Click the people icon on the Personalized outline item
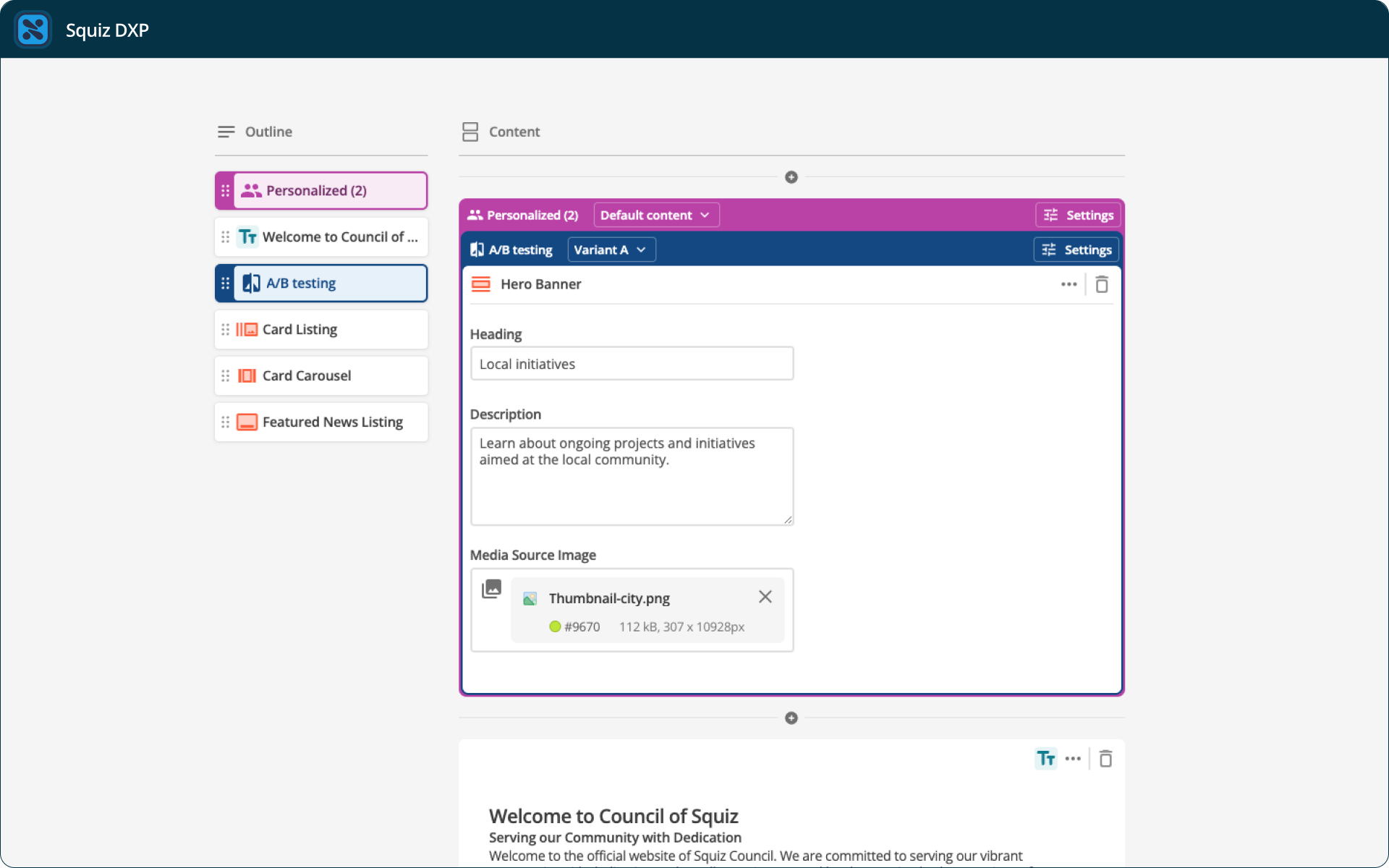Viewport: 1389px width, 868px height. click(x=251, y=190)
